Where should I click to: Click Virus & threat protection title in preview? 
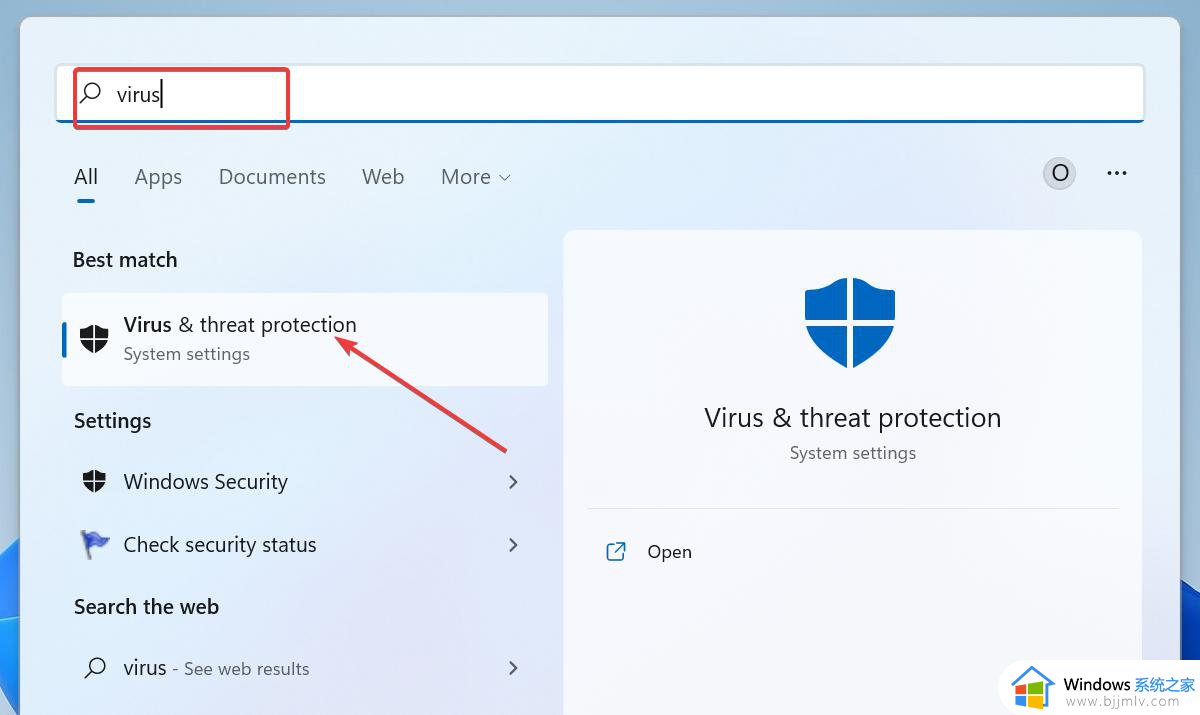853,418
